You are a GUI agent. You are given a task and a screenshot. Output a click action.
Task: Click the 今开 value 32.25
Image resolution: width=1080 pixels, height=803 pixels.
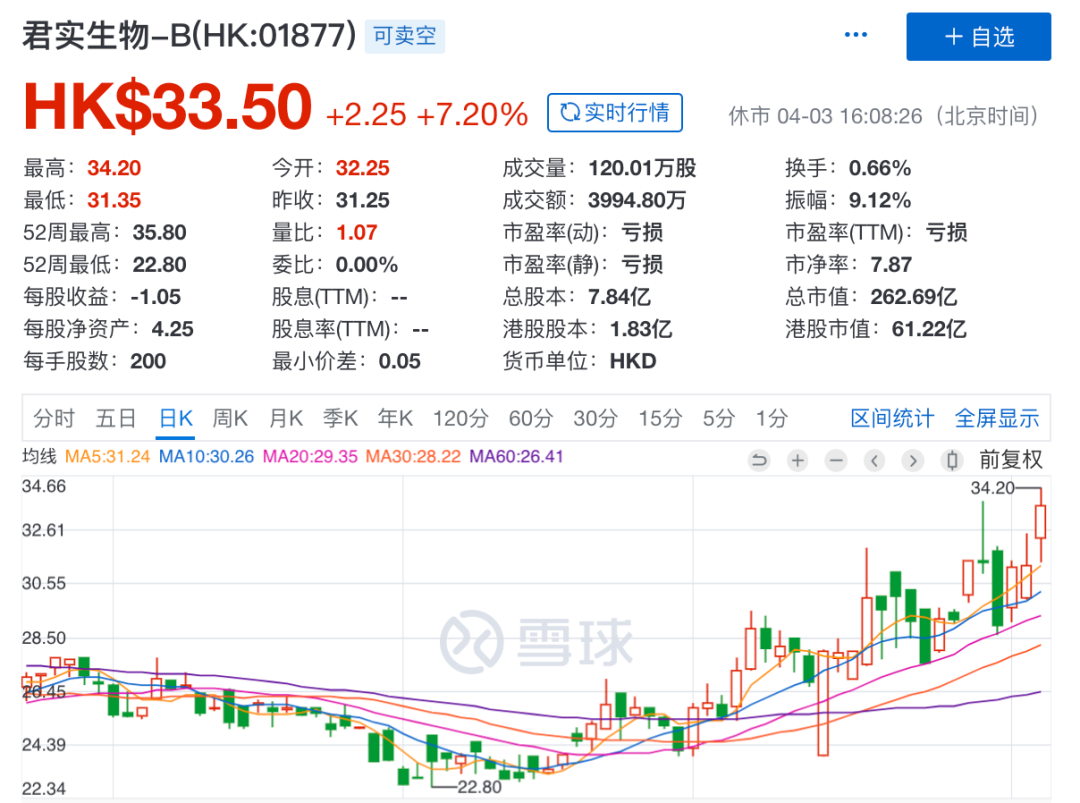tap(362, 168)
